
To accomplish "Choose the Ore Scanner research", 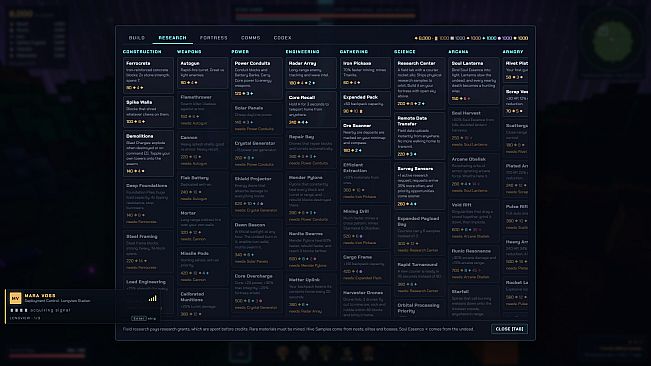I will coord(365,139).
